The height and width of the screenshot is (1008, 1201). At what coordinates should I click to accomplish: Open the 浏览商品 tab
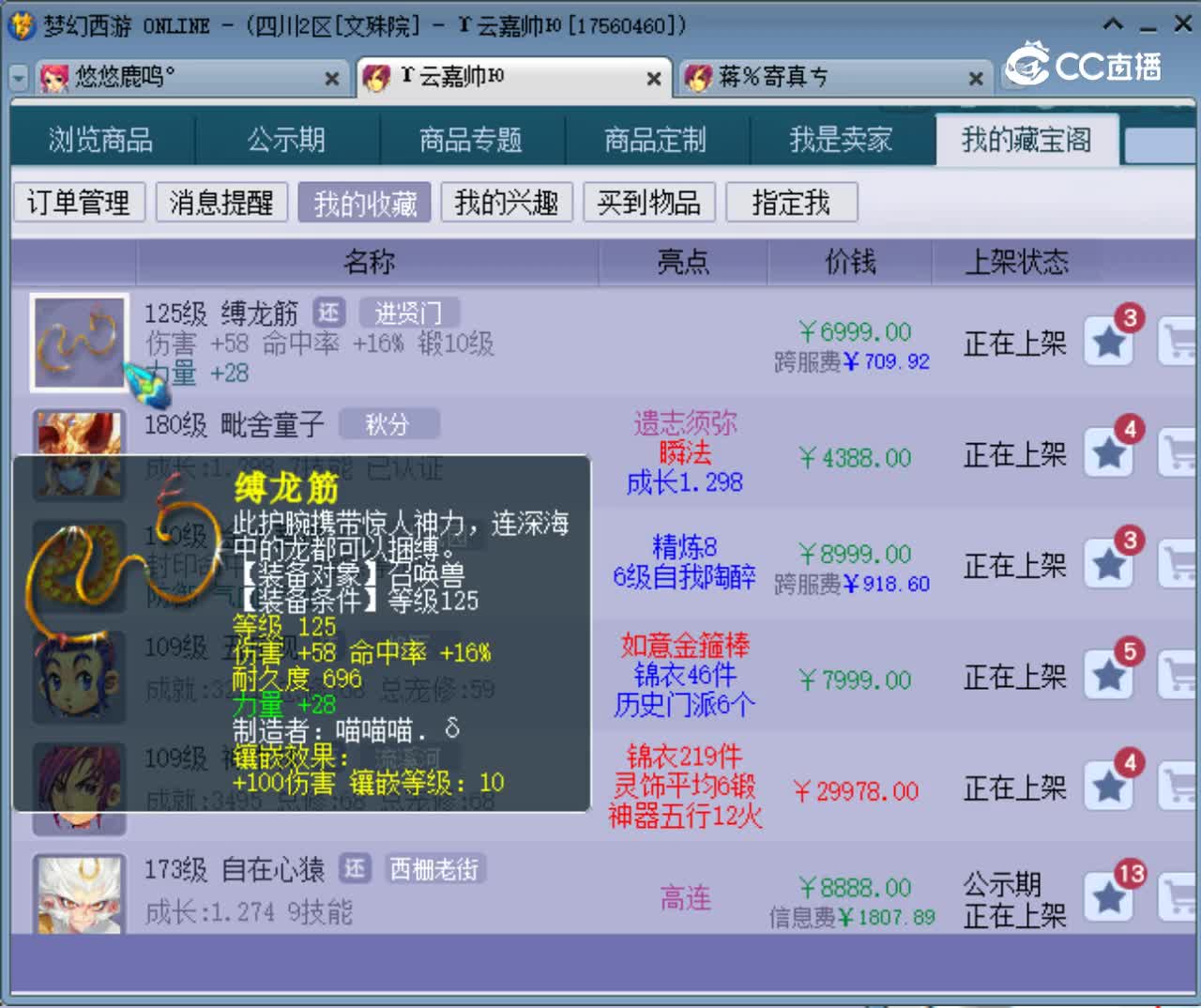[101, 141]
